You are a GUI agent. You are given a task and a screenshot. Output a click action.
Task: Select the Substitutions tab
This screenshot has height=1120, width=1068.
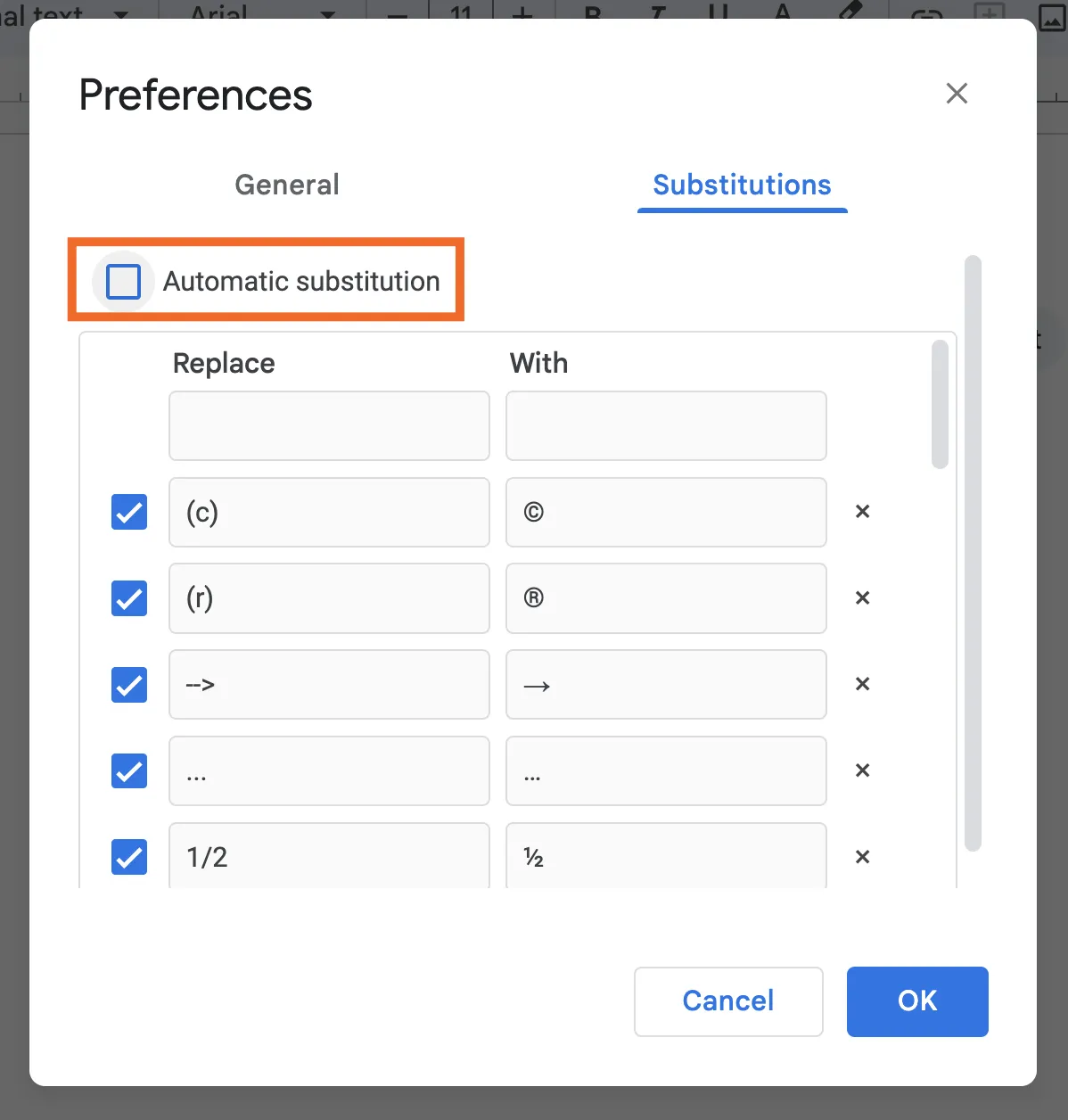[742, 185]
